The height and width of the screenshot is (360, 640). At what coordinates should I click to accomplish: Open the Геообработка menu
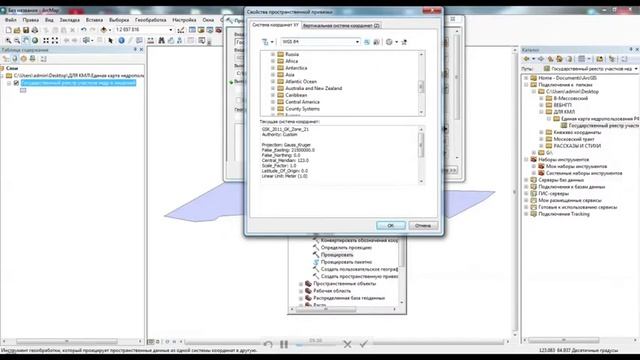click(151, 20)
